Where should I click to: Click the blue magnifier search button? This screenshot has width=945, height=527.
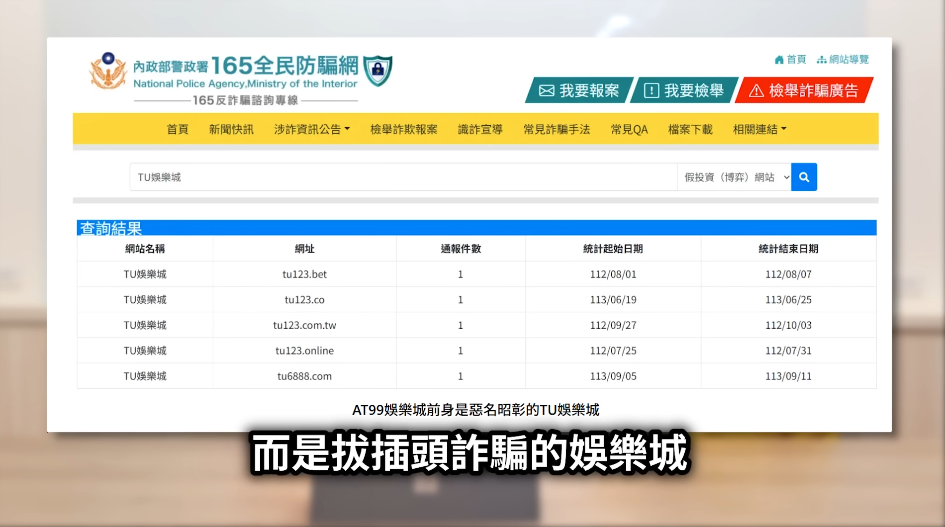click(x=804, y=177)
